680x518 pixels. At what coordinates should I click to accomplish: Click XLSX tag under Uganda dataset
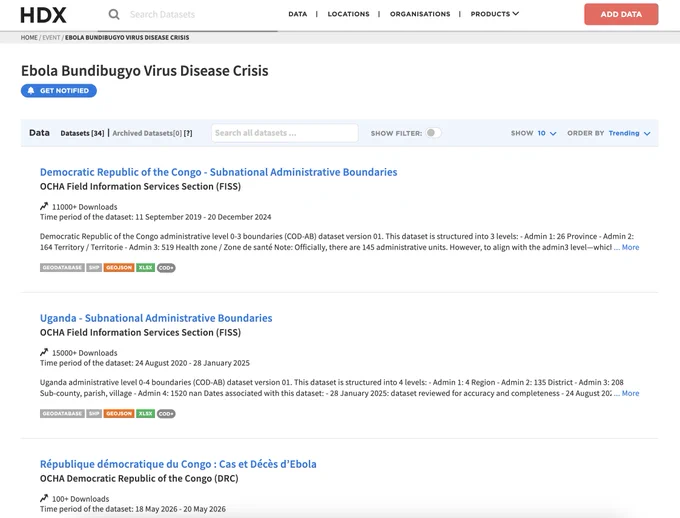coord(146,413)
